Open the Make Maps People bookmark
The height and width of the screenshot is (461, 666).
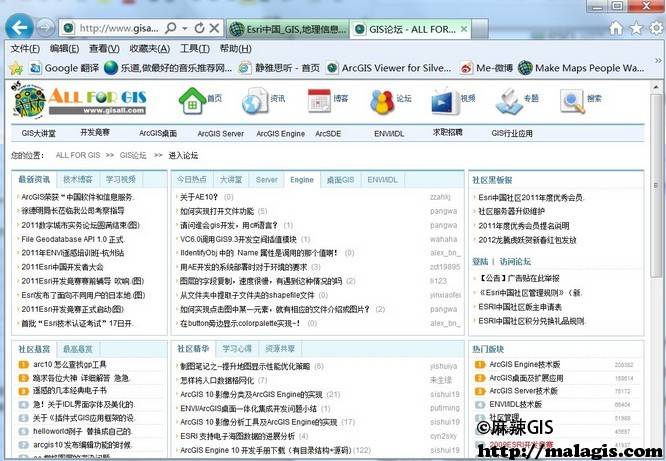(581, 68)
